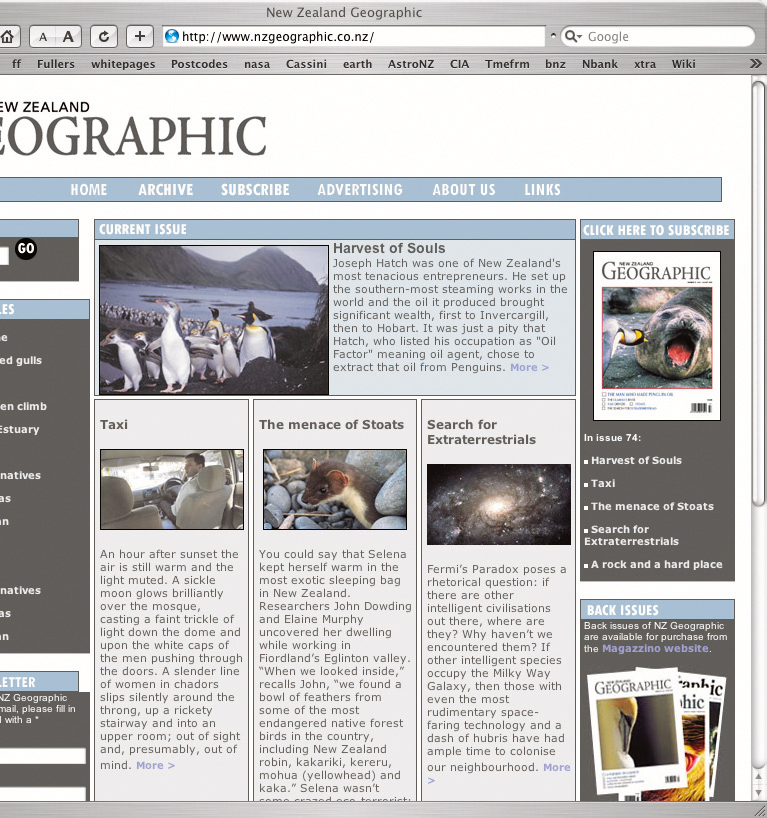Select ADVERTISING in the site navigation bar
Screen dimensions: 767x818
[x=360, y=190]
